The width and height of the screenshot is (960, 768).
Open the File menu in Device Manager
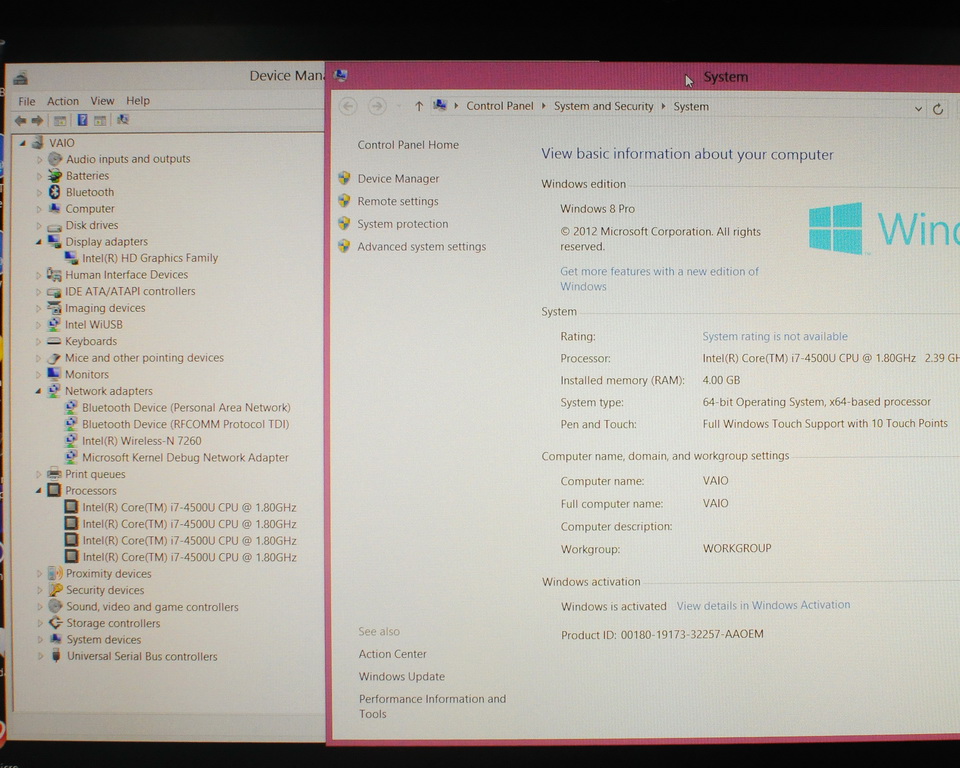pos(27,101)
